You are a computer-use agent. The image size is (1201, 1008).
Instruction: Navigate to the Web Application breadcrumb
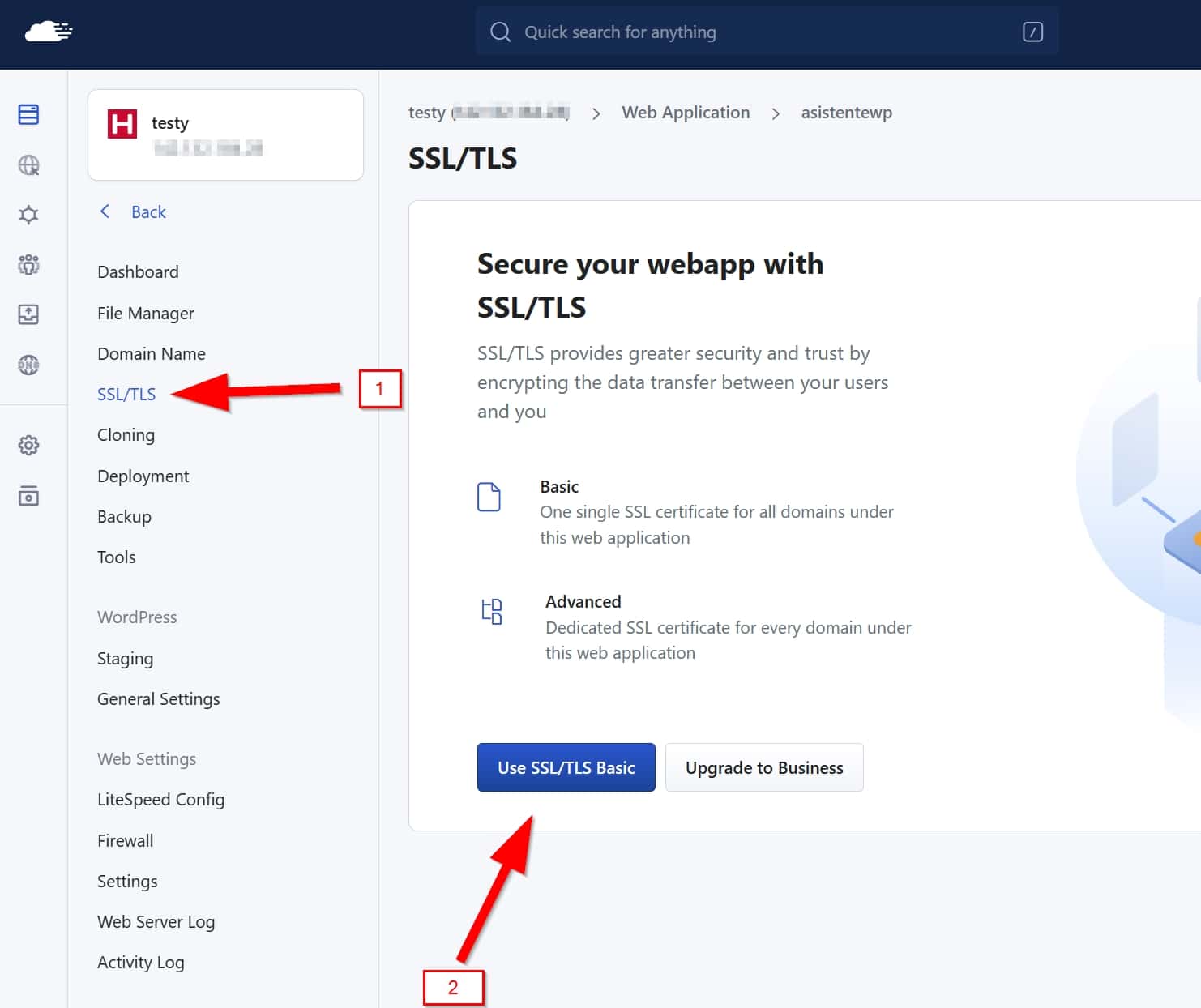(x=686, y=113)
